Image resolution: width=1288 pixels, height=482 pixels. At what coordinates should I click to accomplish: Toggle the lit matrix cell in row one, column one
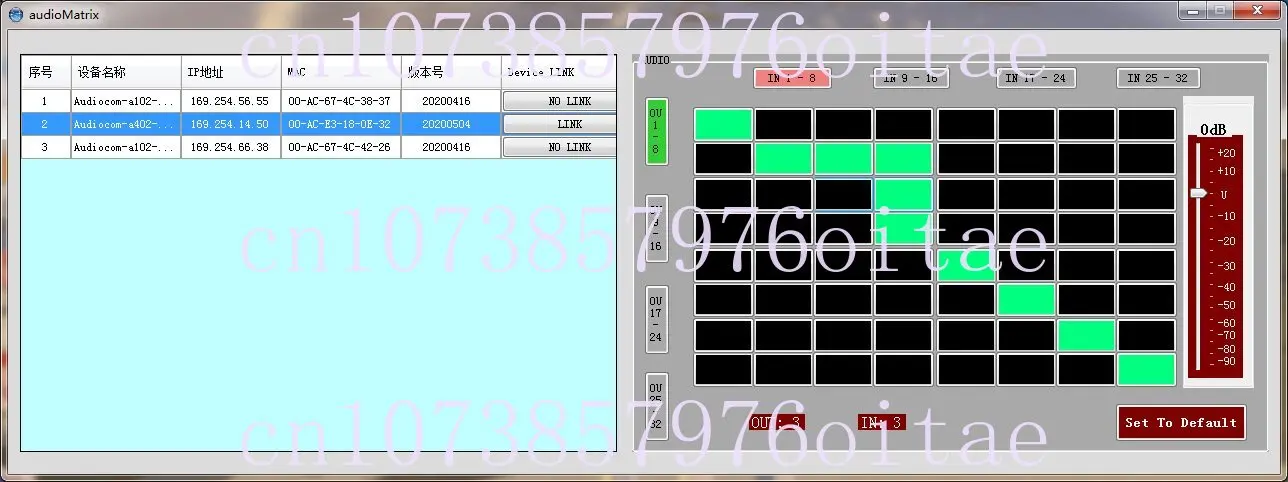point(723,124)
